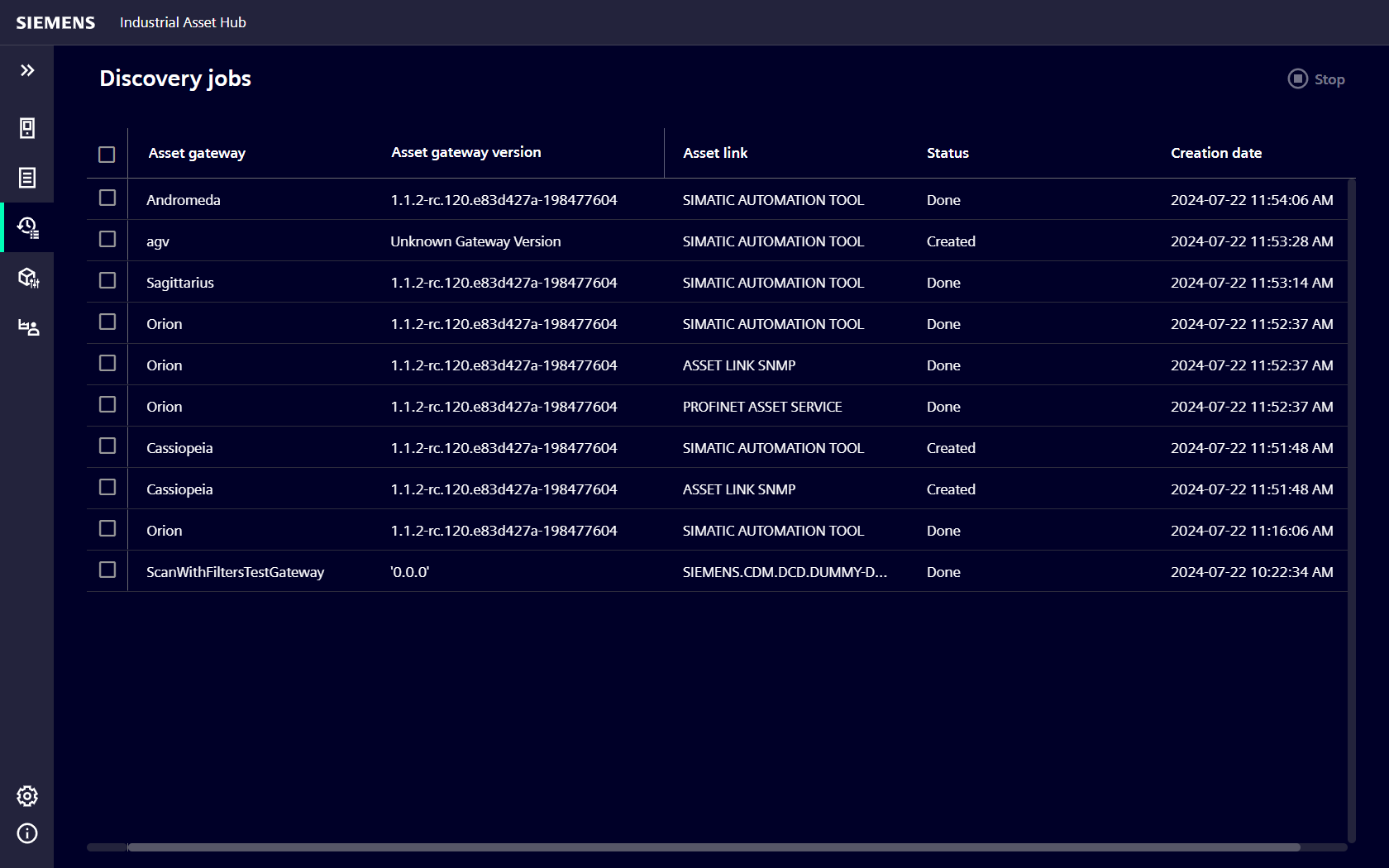Screen dimensions: 1389x868
Task: Check Orion PROFINET ASSET SERVICE row
Action: (x=107, y=404)
